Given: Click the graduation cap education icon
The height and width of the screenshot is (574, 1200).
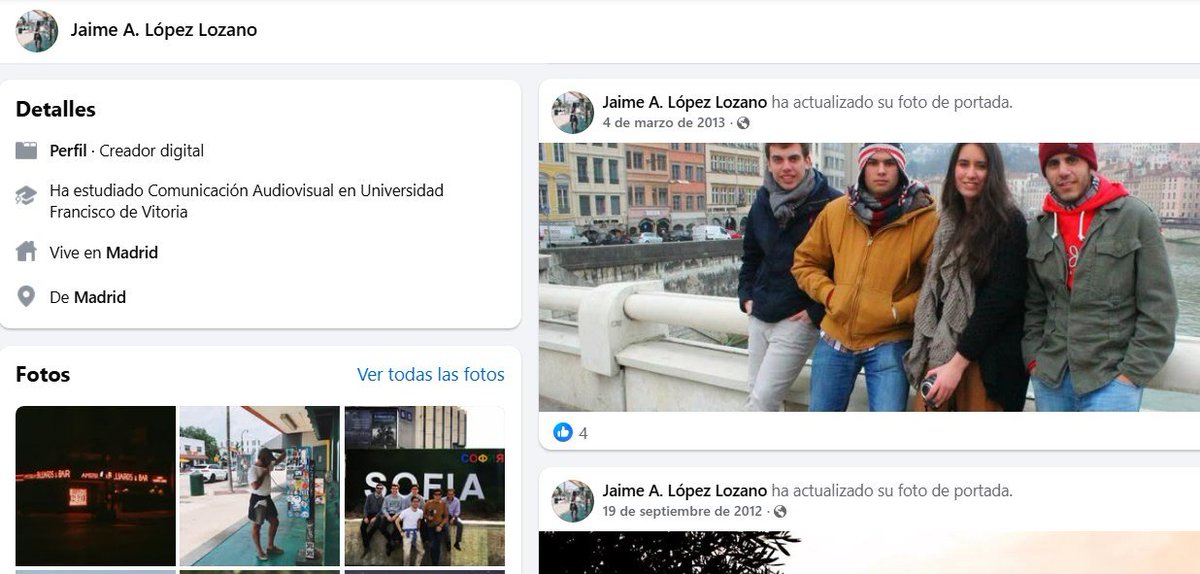Looking at the screenshot, I should coord(26,195).
